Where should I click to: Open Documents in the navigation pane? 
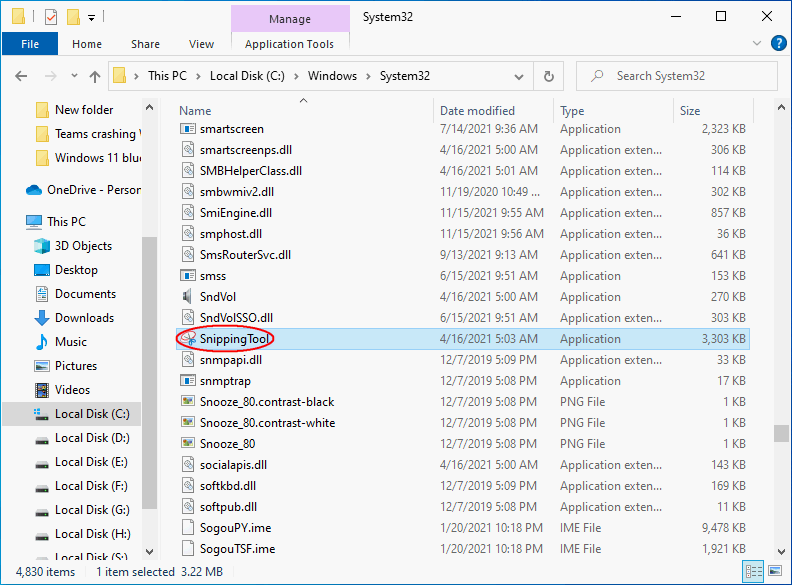coord(85,294)
